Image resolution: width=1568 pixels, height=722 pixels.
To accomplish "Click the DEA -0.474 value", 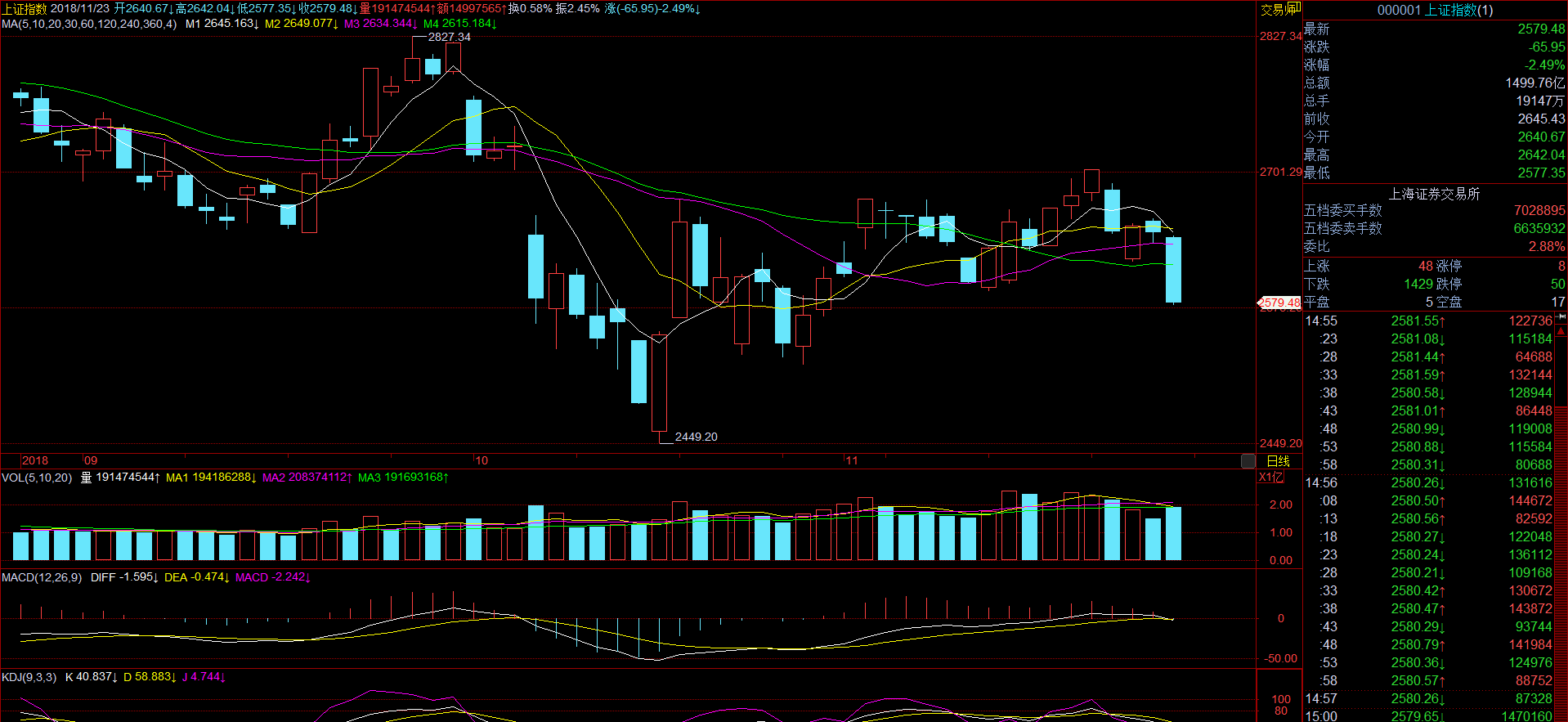I will 197,577.
